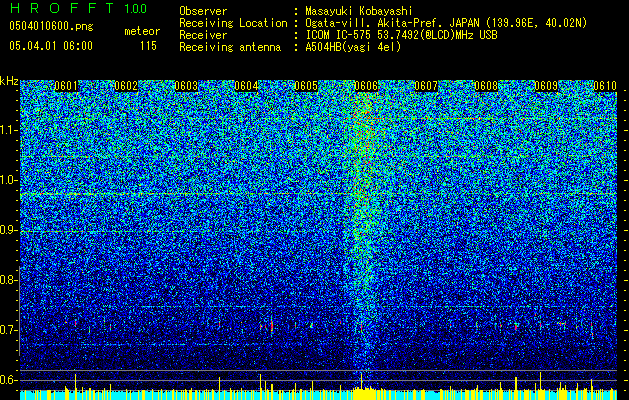Click the ICOM IC-575 53.7492 MHz receiver text
This screenshot has height=400, width=629.
pyautogui.click(x=401, y=35)
